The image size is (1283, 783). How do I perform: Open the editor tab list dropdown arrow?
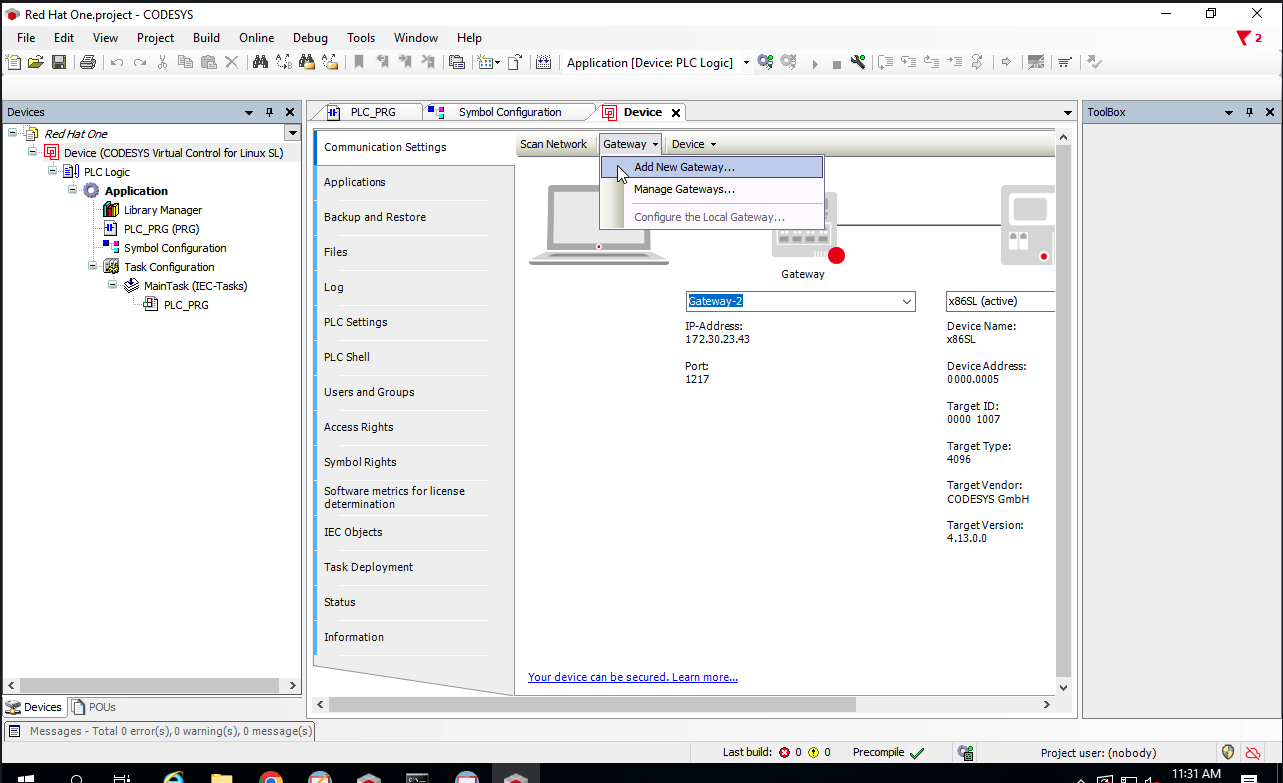(x=1068, y=113)
